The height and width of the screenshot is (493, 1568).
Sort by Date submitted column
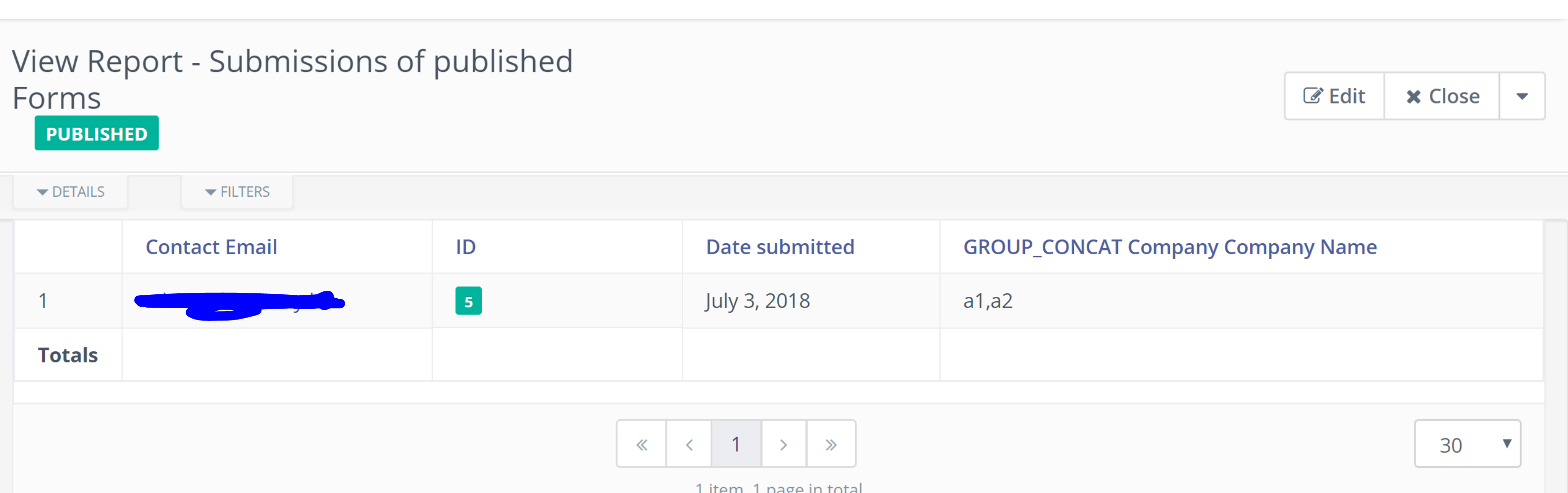pyautogui.click(x=780, y=247)
